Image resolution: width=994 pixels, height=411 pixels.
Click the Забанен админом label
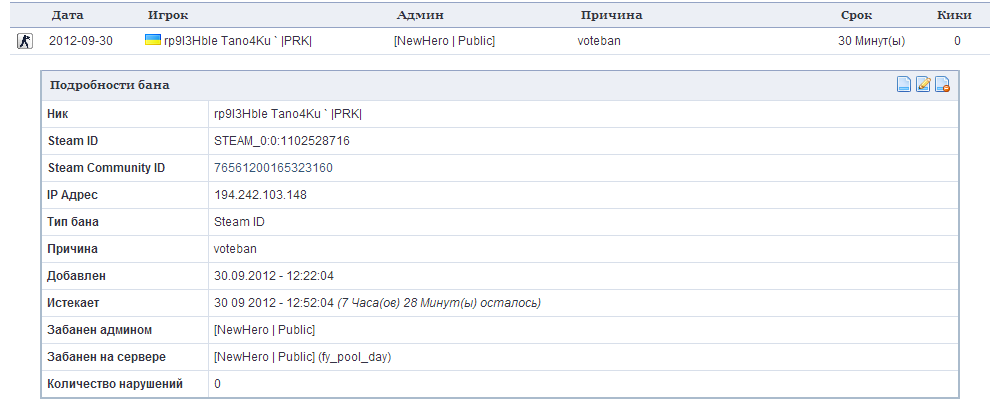point(100,330)
